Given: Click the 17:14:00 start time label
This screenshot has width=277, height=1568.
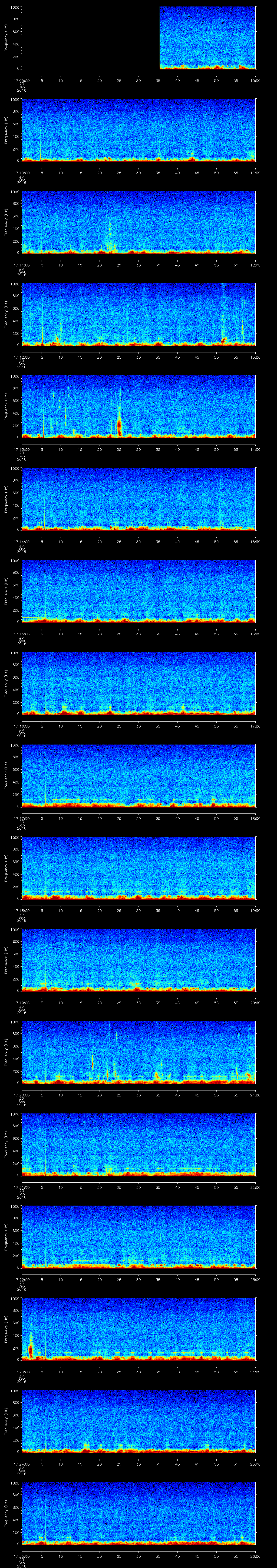Looking at the screenshot, I should 21,542.
